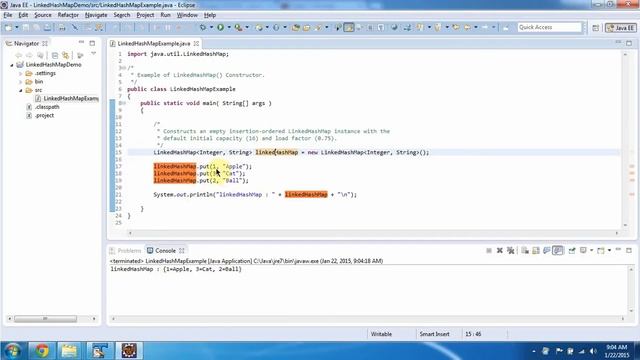Toggle Link with Editor in Navigator
The image size is (640, 360).
pos(66,55)
